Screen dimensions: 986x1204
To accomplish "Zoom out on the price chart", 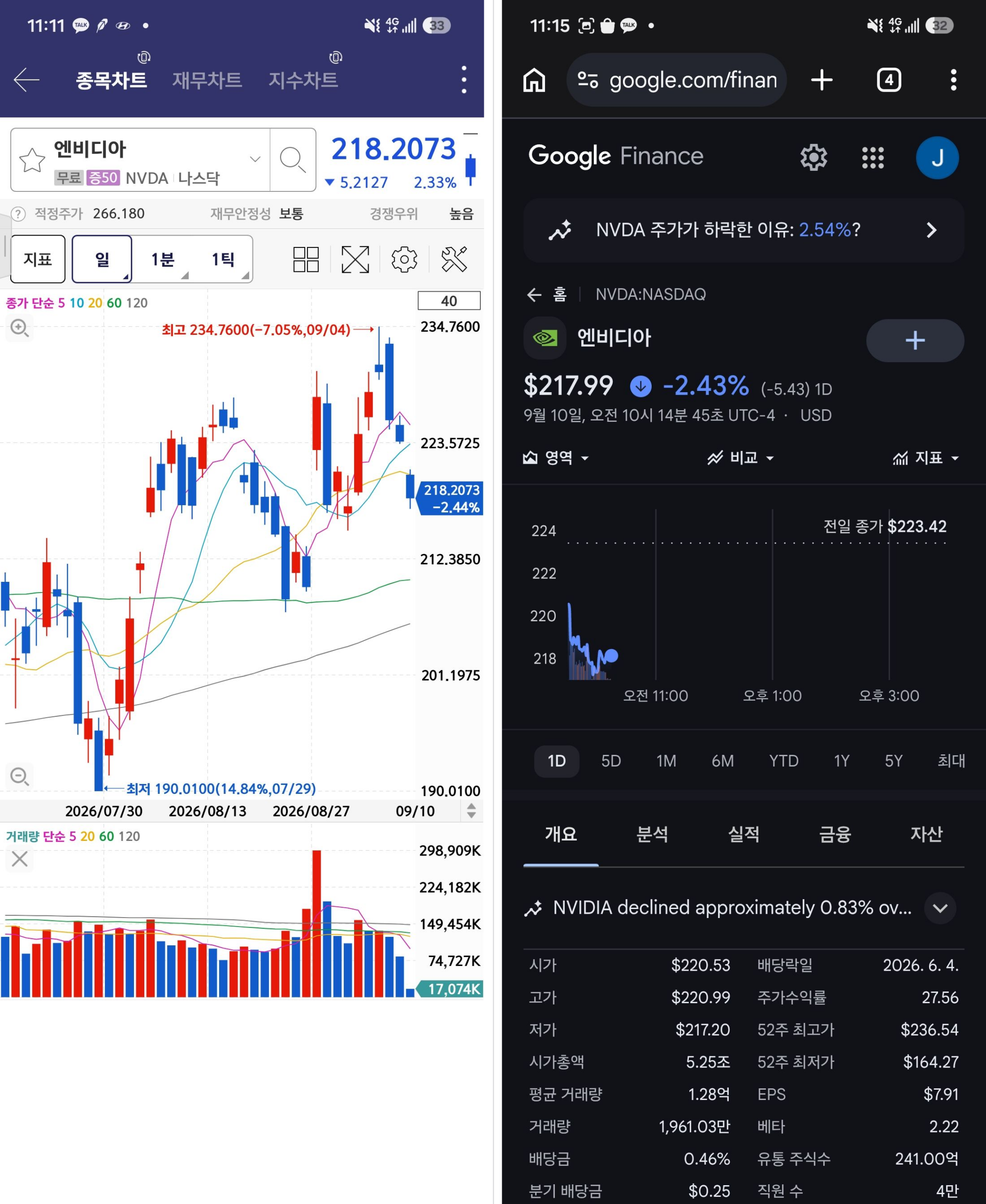I will tap(19, 776).
